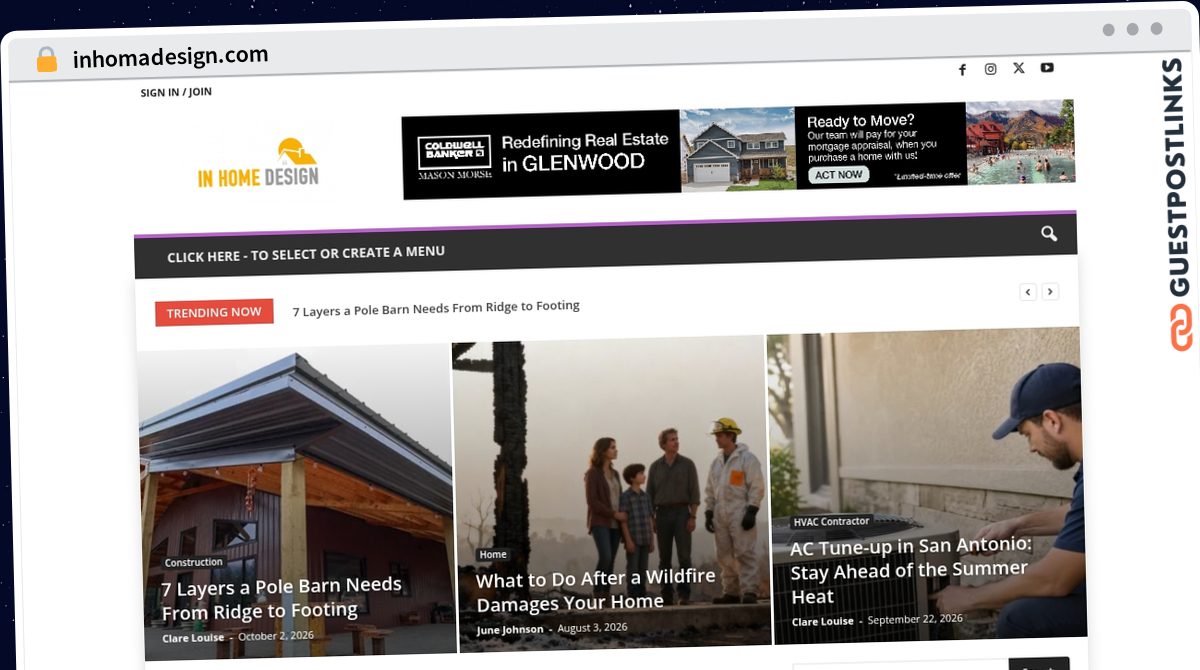Click the date 'September 22, 2026'
This screenshot has height=670, width=1200.
click(915, 619)
